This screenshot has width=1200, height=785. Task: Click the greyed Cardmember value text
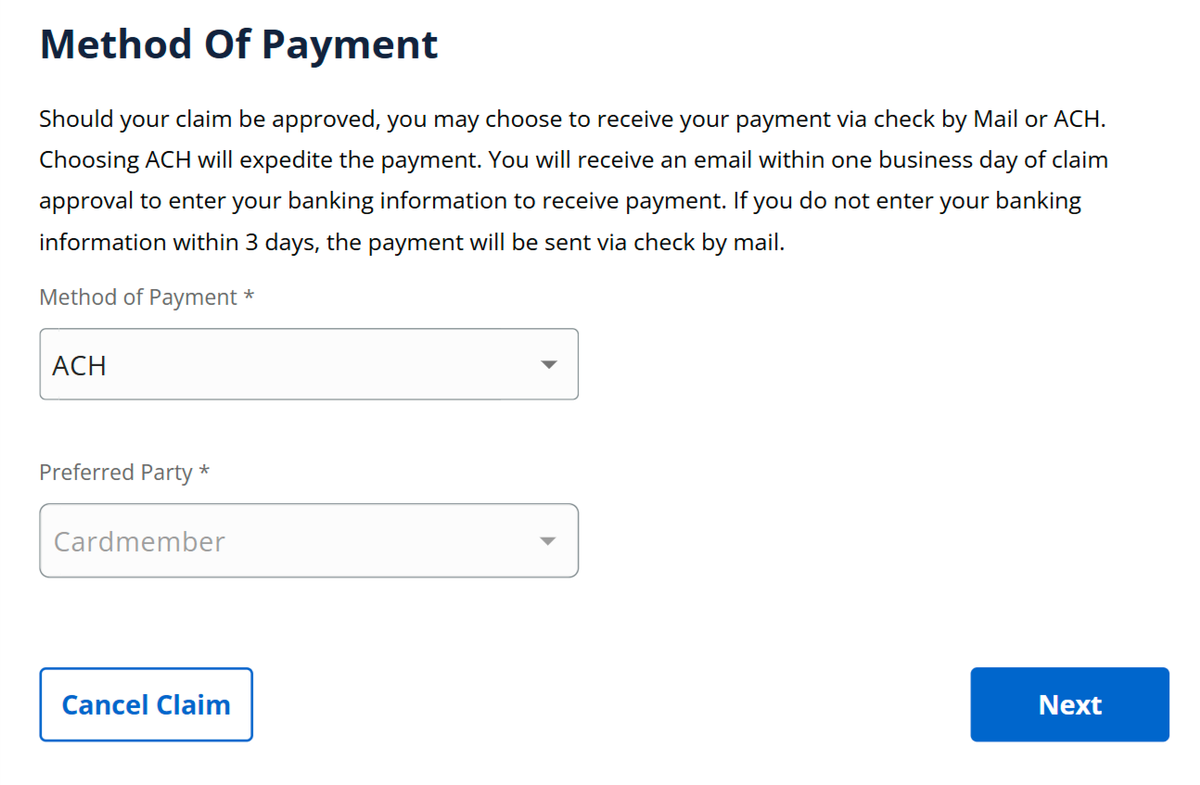coord(139,542)
